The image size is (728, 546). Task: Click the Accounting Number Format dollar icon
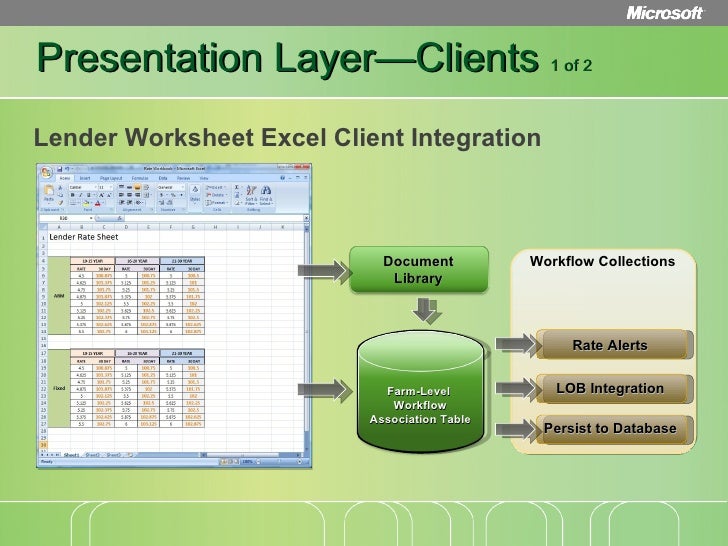tap(162, 195)
